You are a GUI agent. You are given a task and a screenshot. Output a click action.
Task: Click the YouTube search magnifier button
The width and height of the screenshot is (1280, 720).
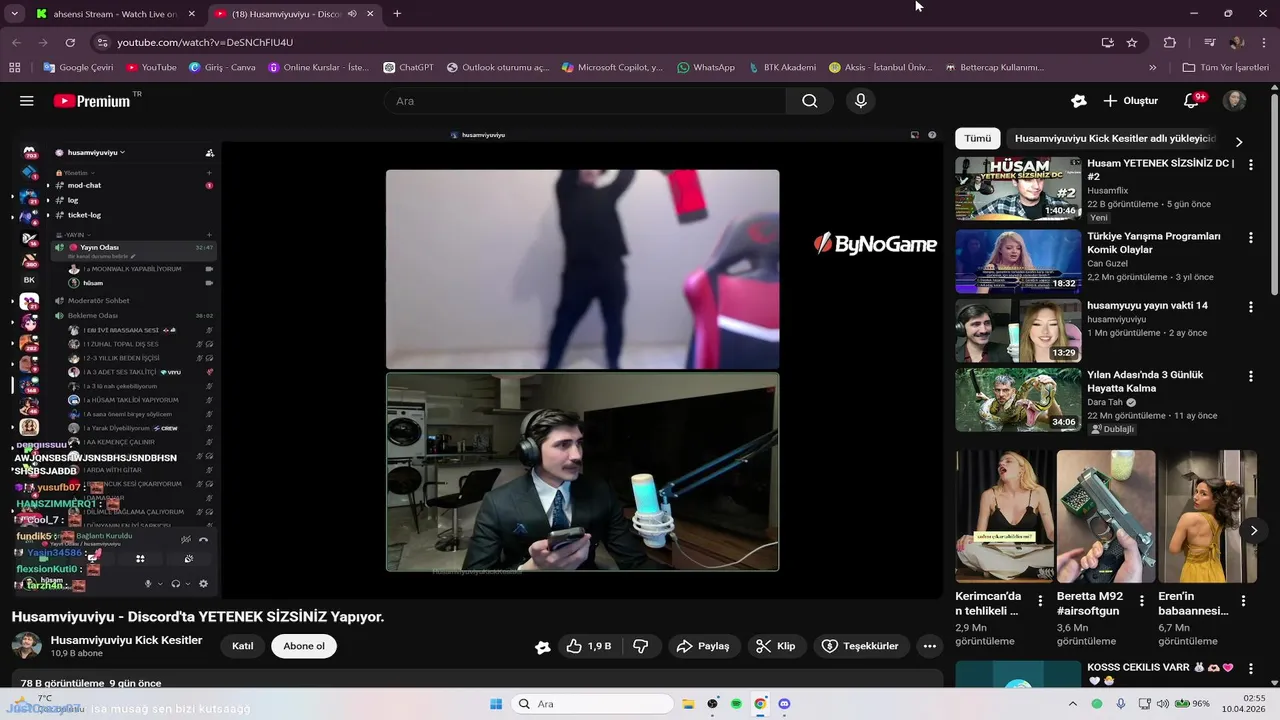pyautogui.click(x=810, y=101)
